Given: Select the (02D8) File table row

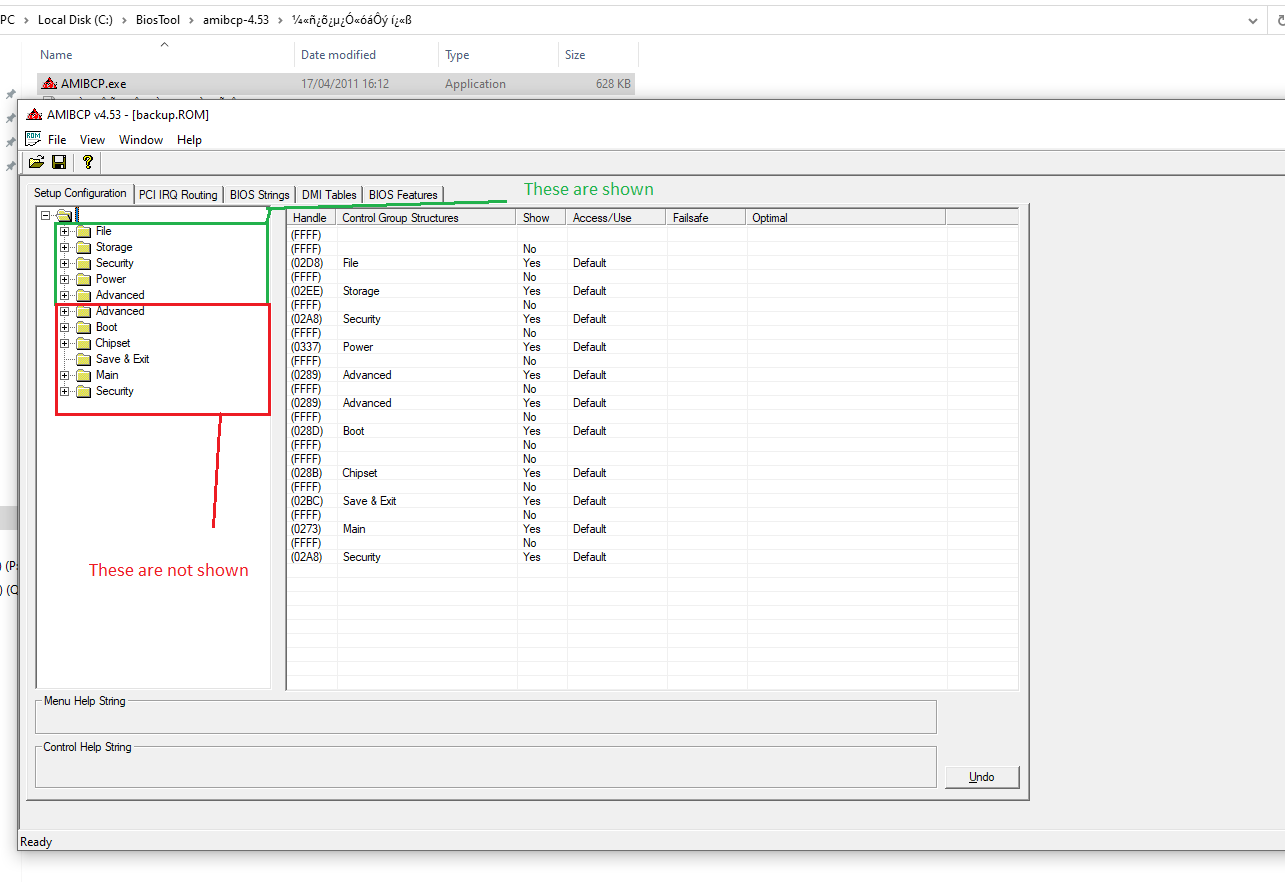Looking at the screenshot, I should pyautogui.click(x=652, y=263).
